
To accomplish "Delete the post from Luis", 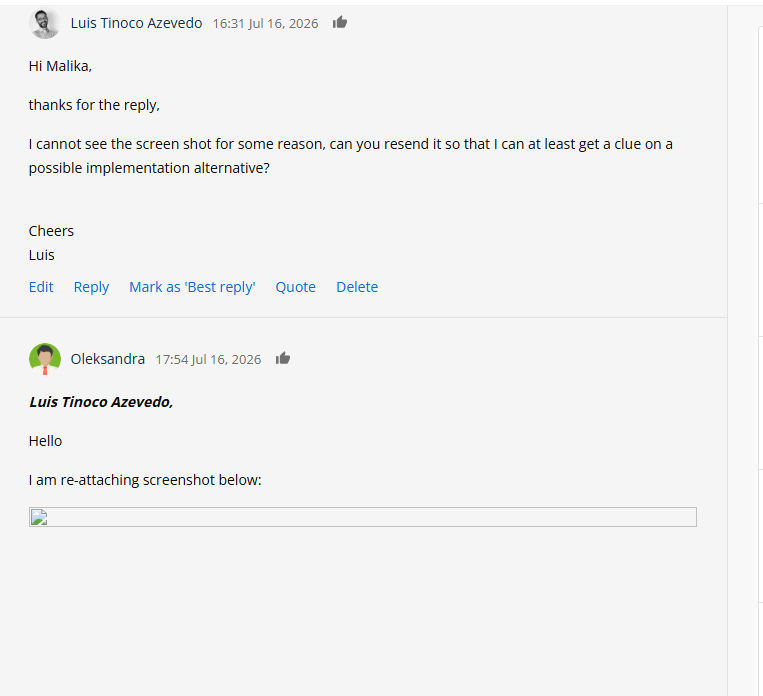I will [357, 287].
